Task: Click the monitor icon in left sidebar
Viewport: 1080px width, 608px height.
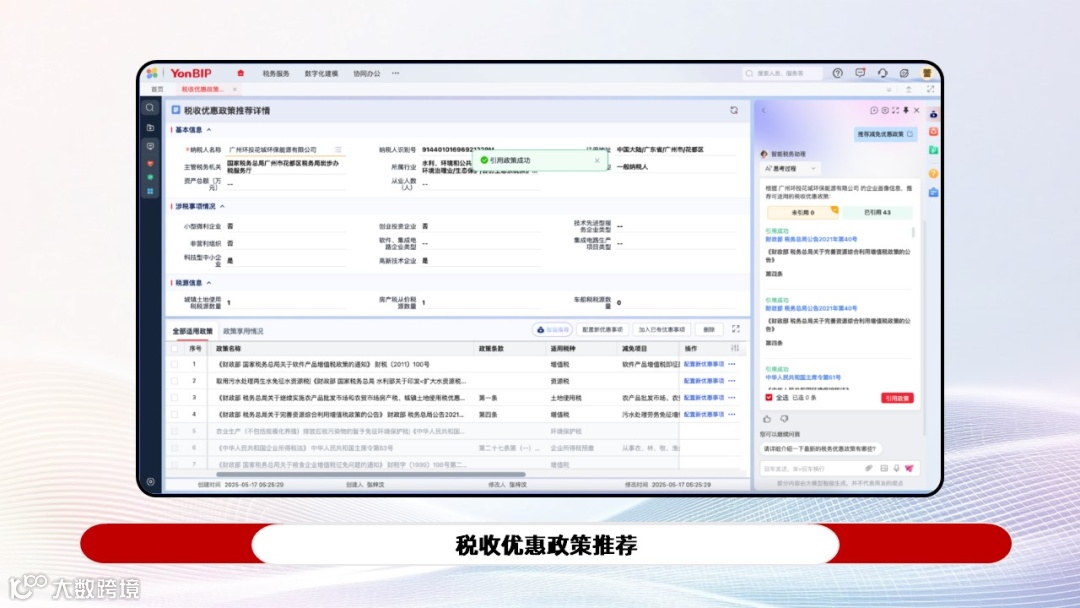Action: coord(150,146)
